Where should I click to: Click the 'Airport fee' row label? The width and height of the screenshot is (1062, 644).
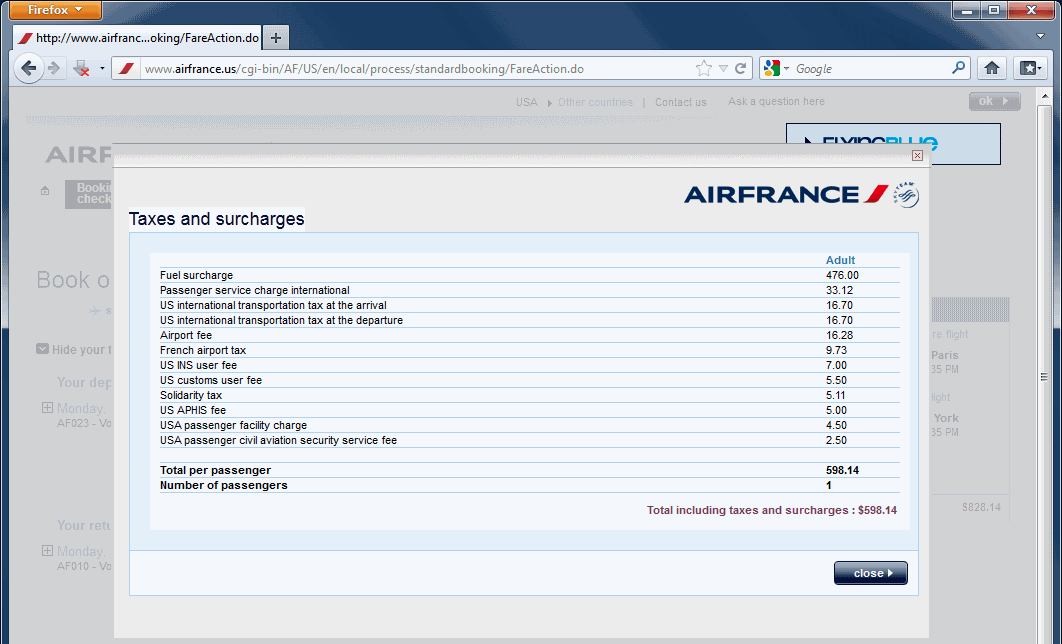click(x=186, y=335)
